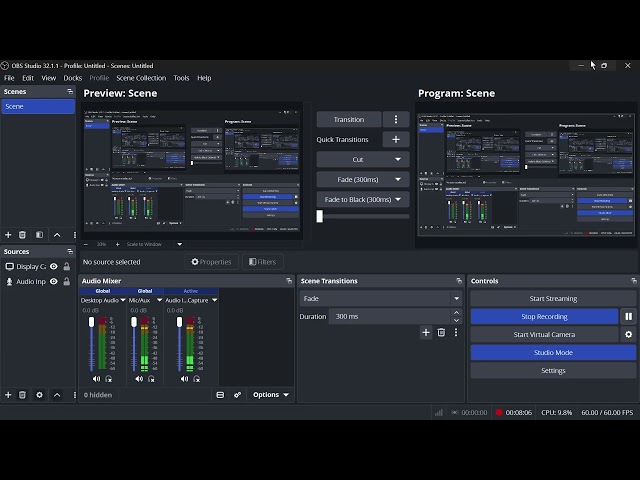Viewport: 640px width, 480px height.
Task: Click Desktop Audio volume fader
Action: click(x=91, y=322)
